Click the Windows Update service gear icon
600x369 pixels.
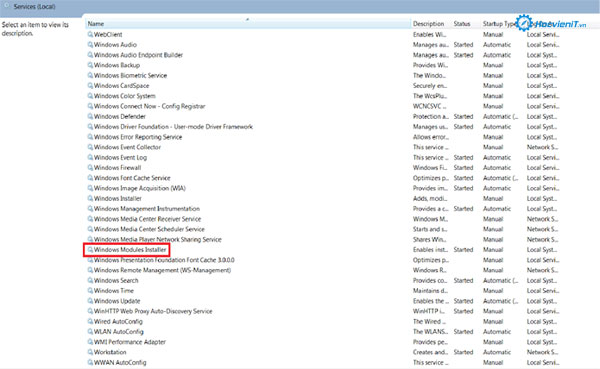coord(90,301)
